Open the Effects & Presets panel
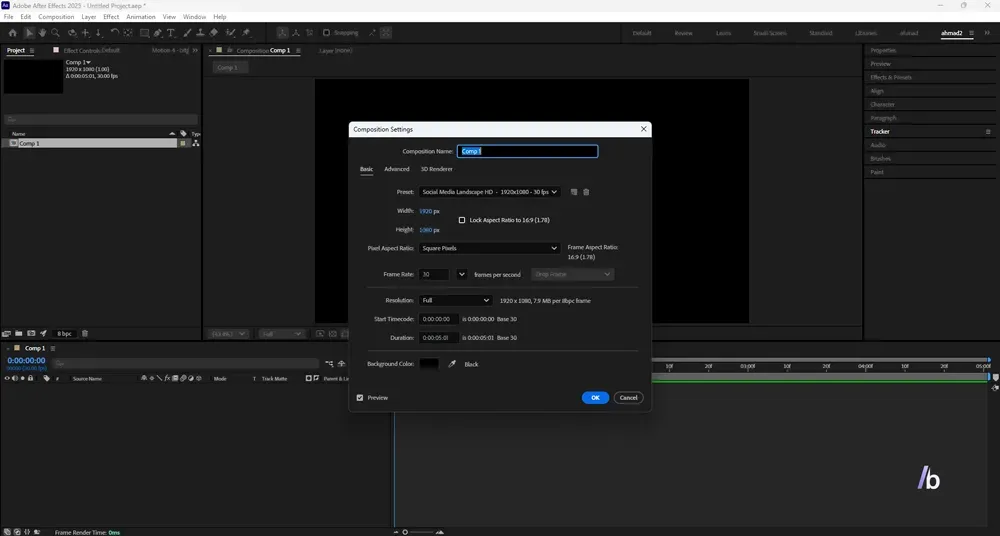The width and height of the screenshot is (1000, 536). (x=891, y=77)
